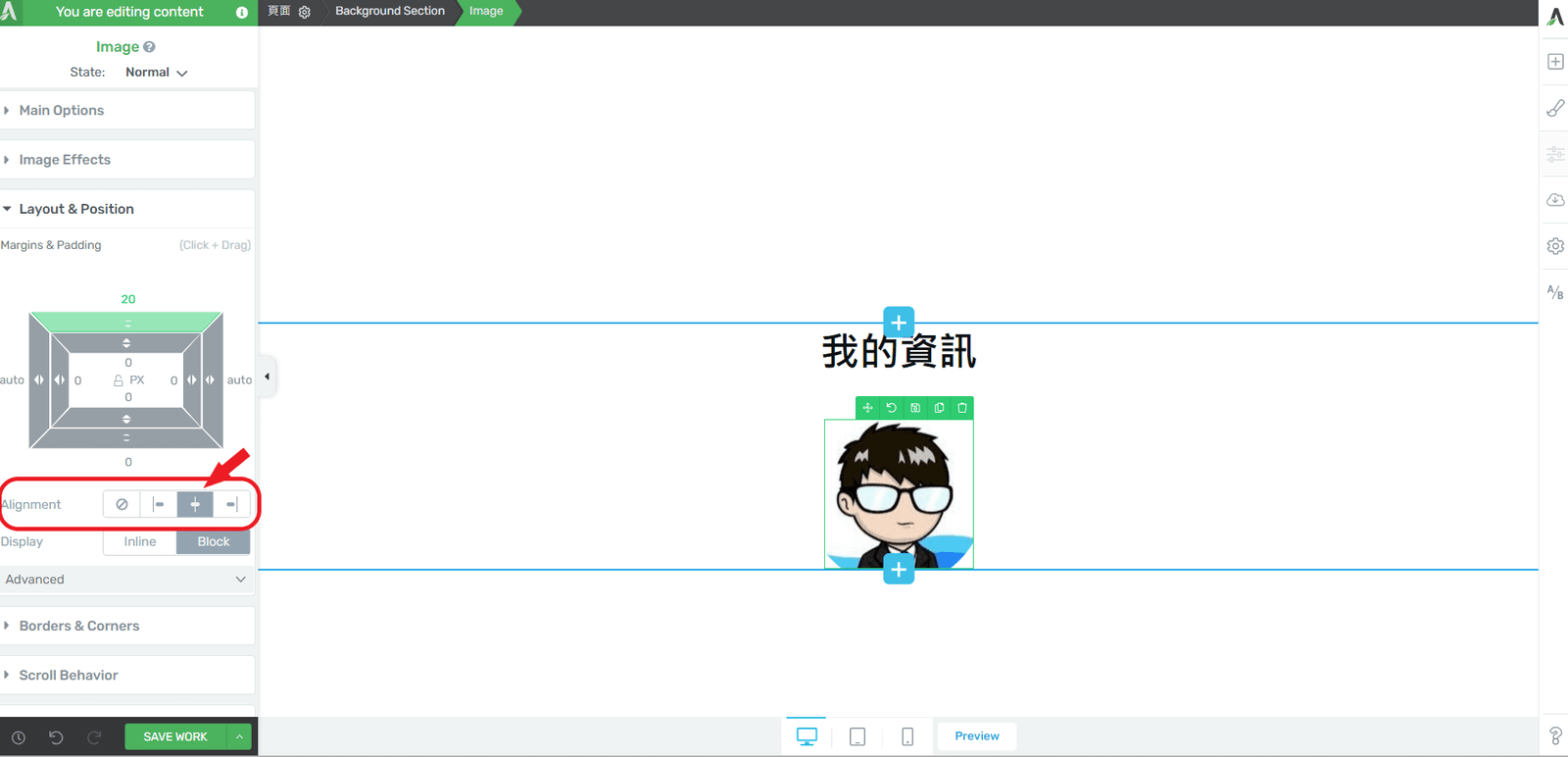This screenshot has width=1568, height=757.
Task: Switch to mobile phone preview device
Action: pyautogui.click(x=907, y=736)
